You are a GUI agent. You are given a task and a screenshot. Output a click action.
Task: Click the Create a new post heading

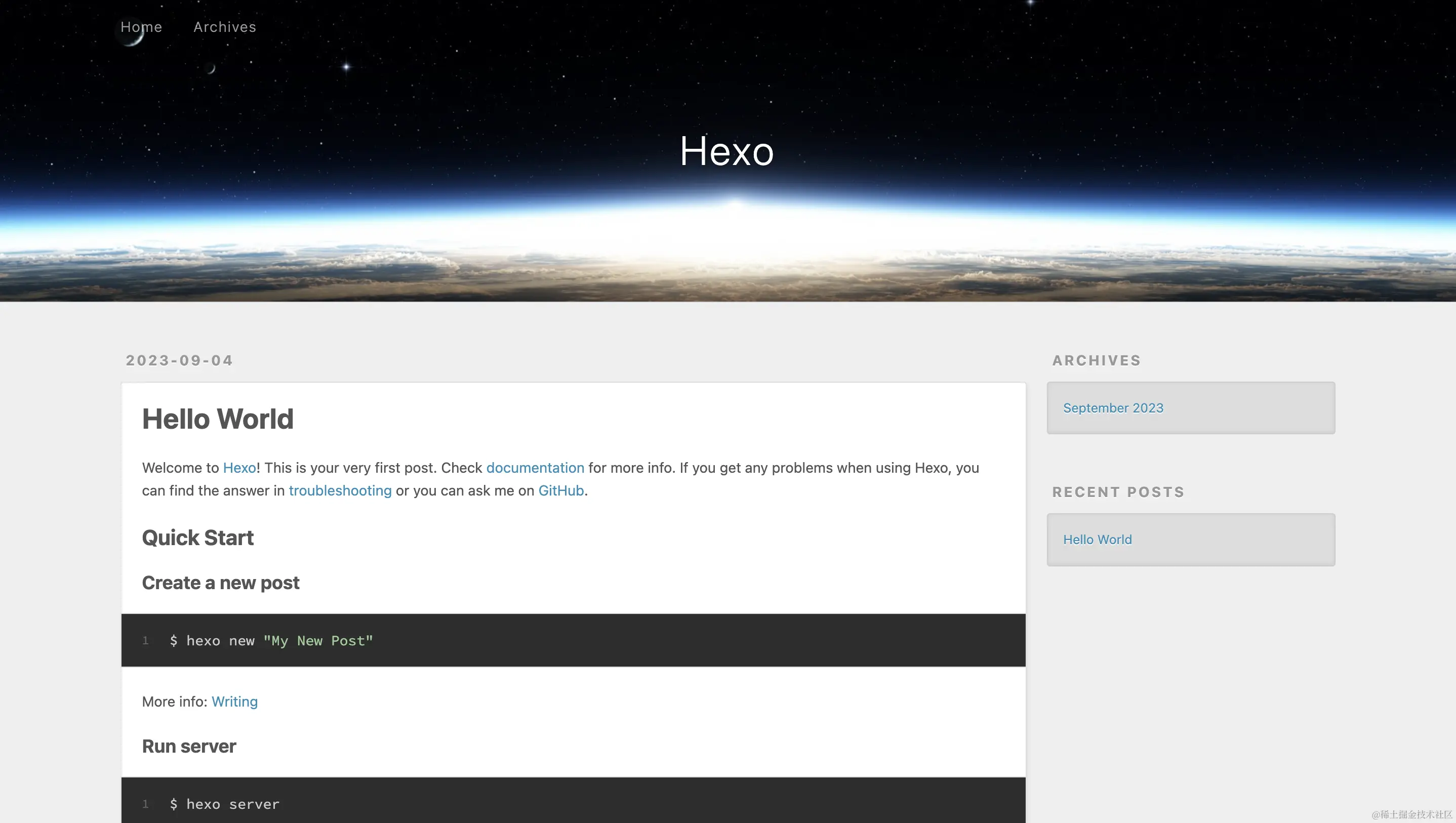220,583
